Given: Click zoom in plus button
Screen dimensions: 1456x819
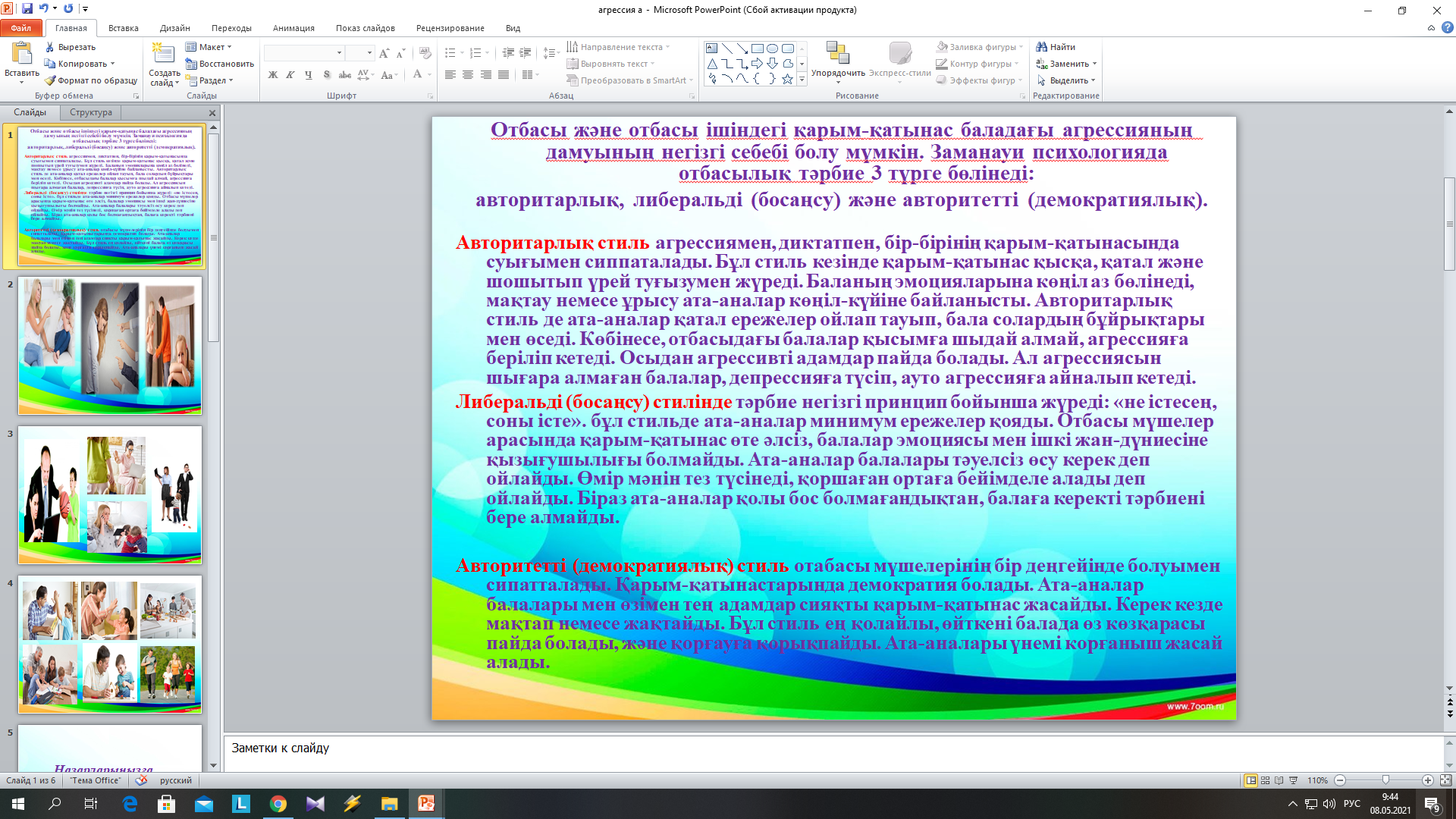Looking at the screenshot, I should (1428, 780).
